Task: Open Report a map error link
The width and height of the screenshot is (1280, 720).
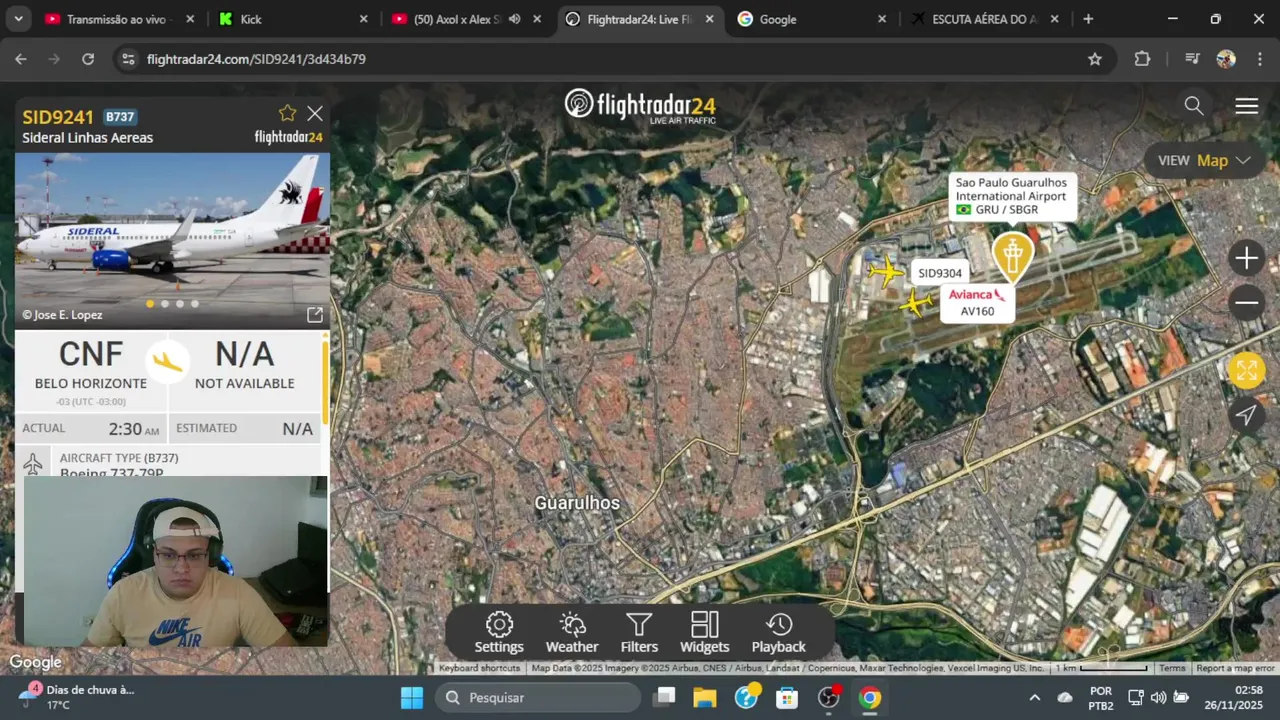Action: click(x=1235, y=668)
